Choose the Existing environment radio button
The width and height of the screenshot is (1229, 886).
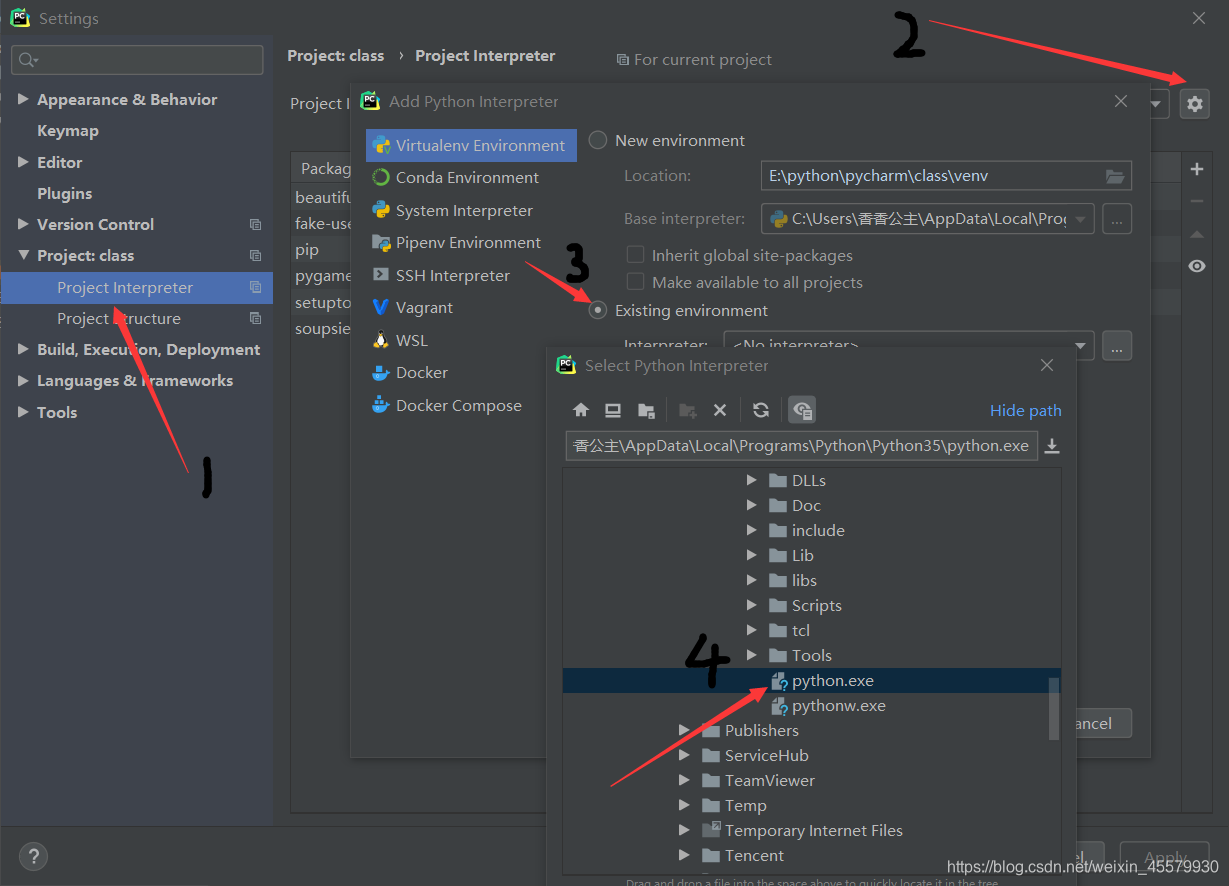click(x=598, y=311)
